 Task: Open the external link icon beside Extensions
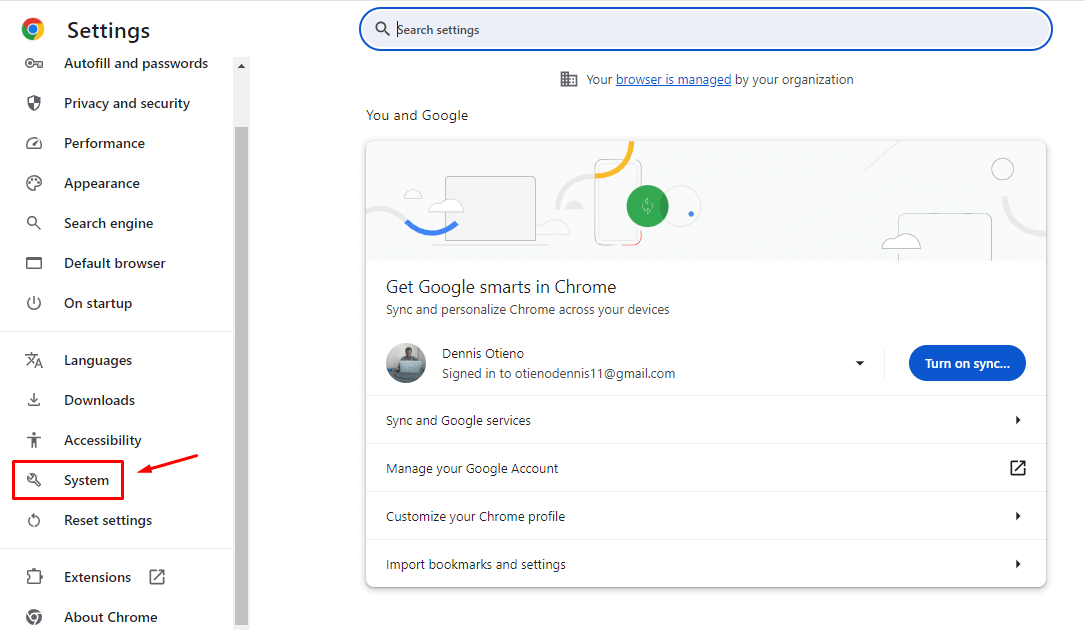[157, 577]
